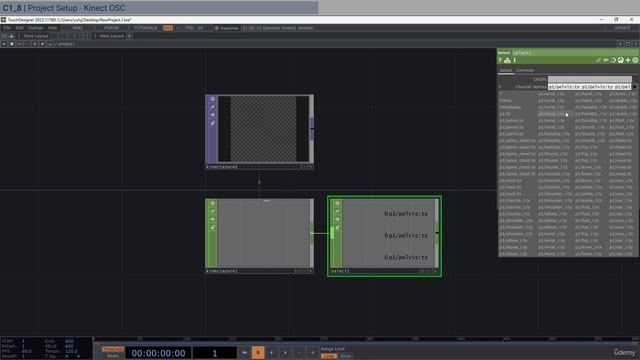This screenshot has width=640, height=360.
Task: Click the /project1 network path
Action: pyautogui.click(x=65, y=44)
